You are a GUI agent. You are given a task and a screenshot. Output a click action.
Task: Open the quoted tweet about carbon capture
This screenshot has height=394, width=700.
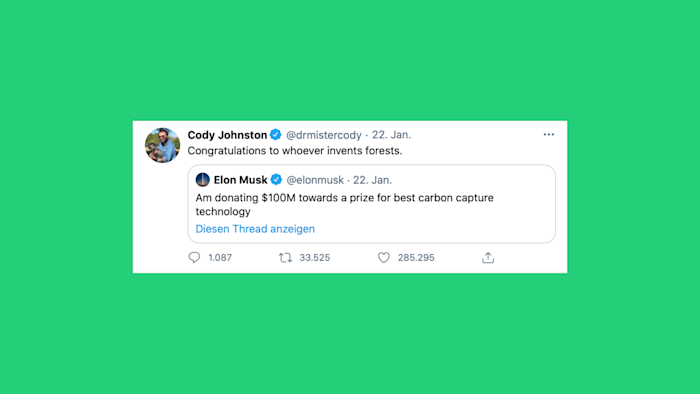[x=371, y=204]
